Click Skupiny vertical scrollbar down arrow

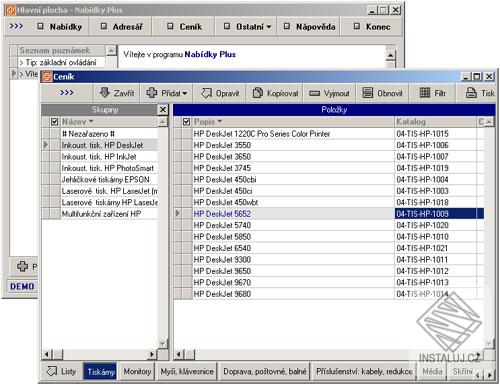pos(162,343)
